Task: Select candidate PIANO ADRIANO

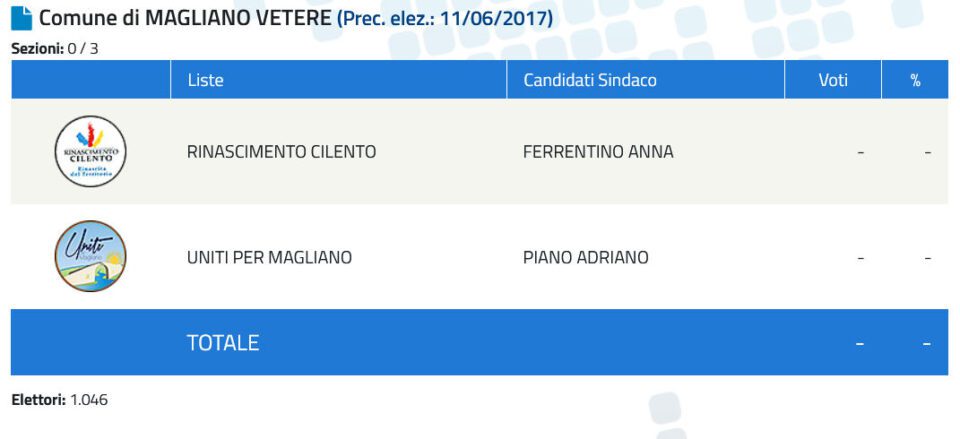Action: (x=586, y=258)
